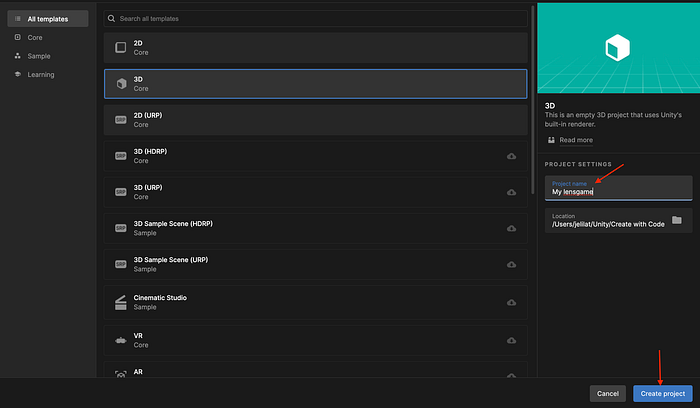Image resolution: width=700 pixels, height=408 pixels.
Task: Select the 3D Sample Scene (URP) template
Action: 315,265
